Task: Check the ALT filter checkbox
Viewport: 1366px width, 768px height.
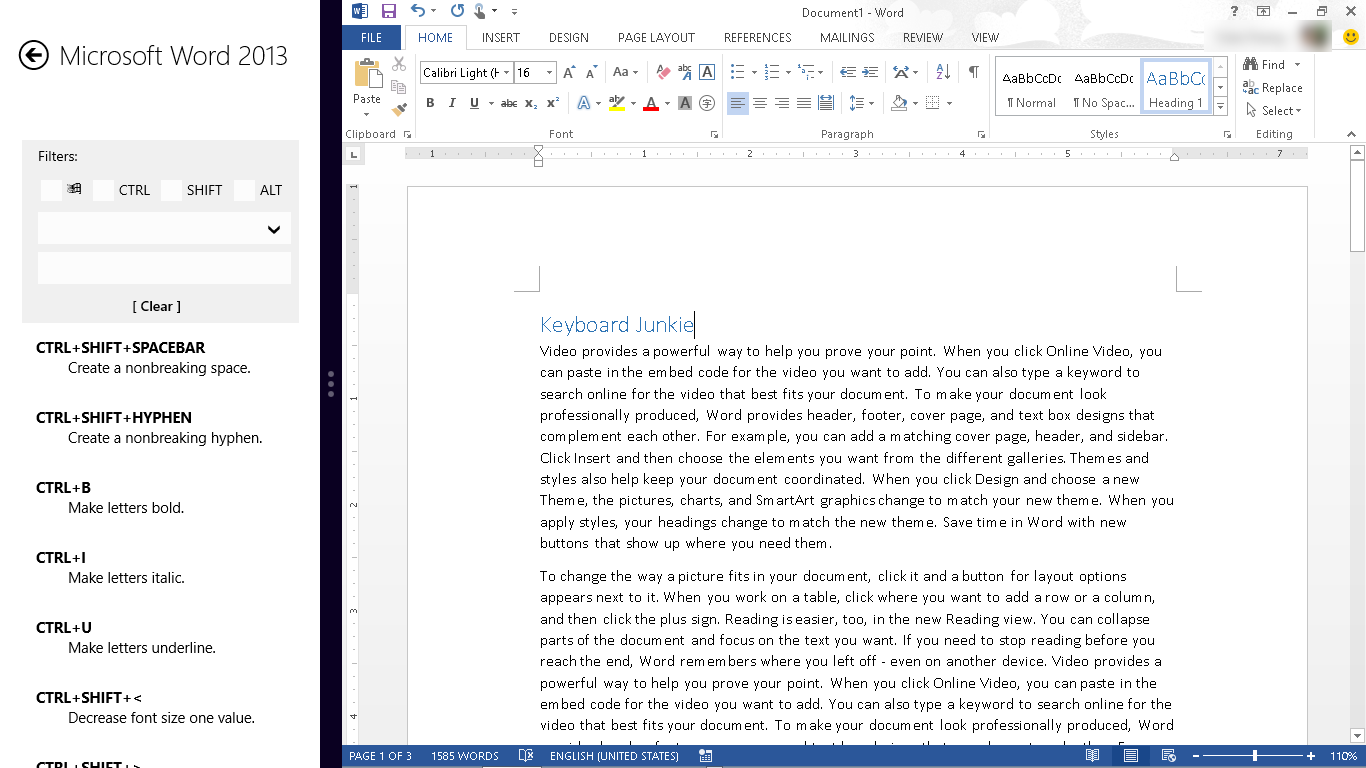Action: point(244,190)
